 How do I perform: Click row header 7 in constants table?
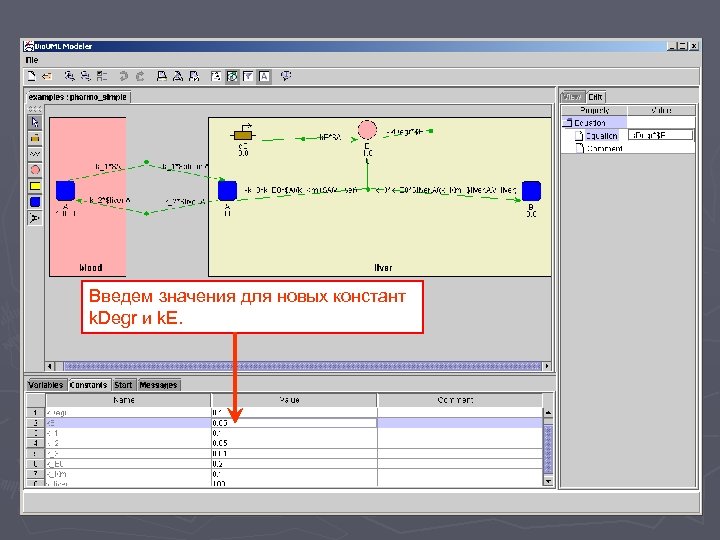tap(35, 474)
